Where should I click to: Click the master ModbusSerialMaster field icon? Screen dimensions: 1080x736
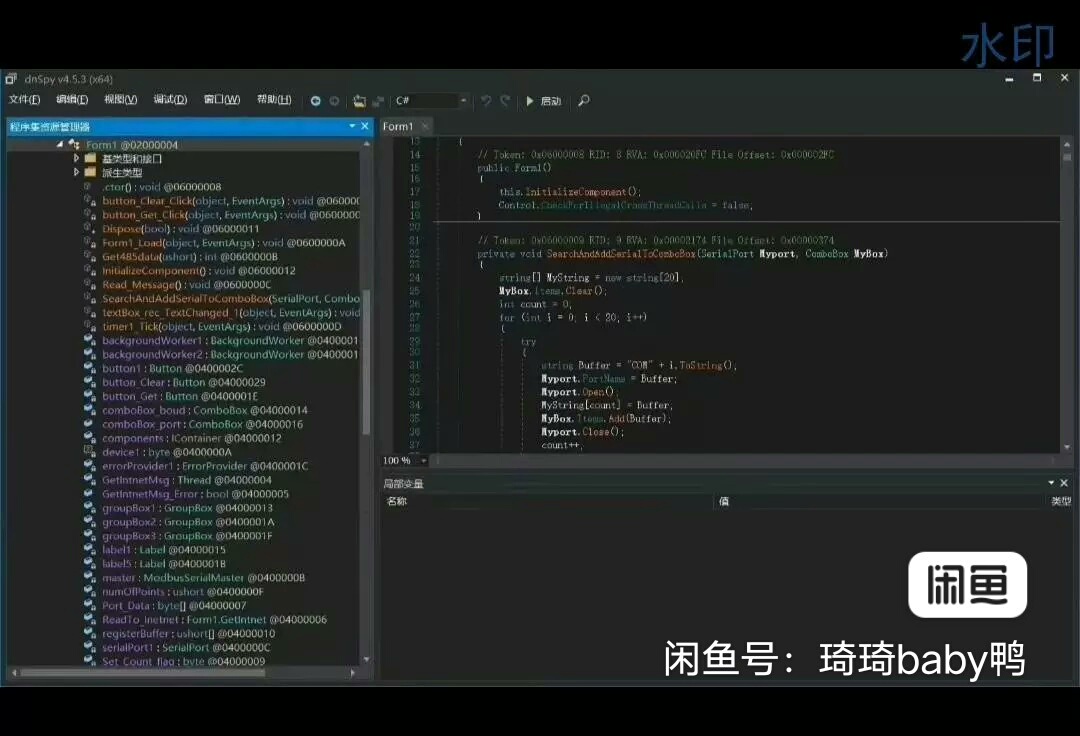click(90, 578)
